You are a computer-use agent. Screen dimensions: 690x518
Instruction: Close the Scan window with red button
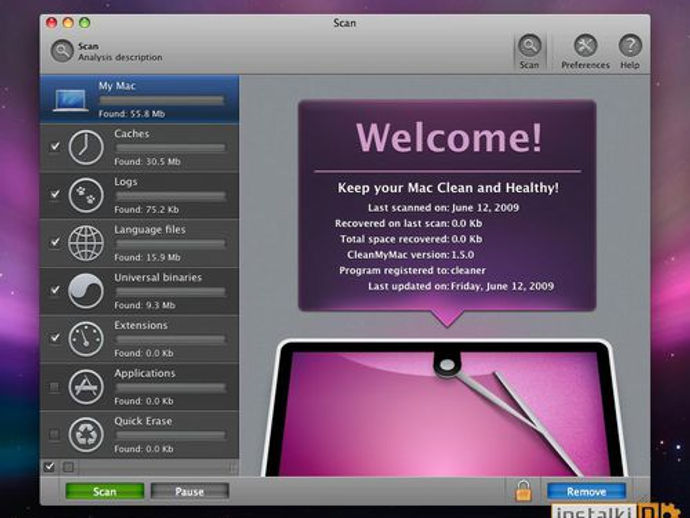[x=51, y=22]
